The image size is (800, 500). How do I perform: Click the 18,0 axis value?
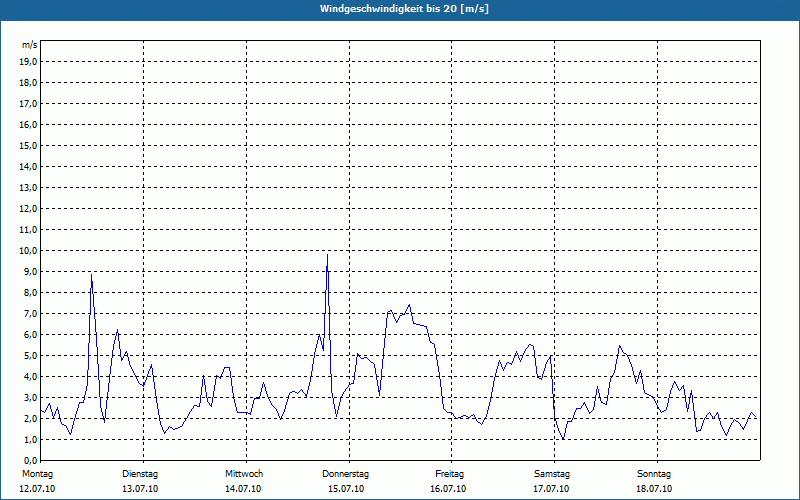[29, 83]
